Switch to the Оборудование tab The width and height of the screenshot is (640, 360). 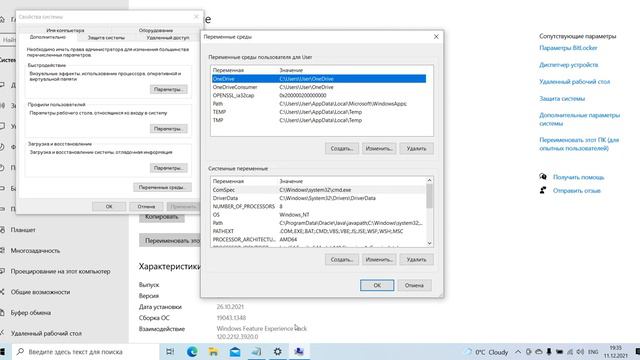[x=156, y=30]
